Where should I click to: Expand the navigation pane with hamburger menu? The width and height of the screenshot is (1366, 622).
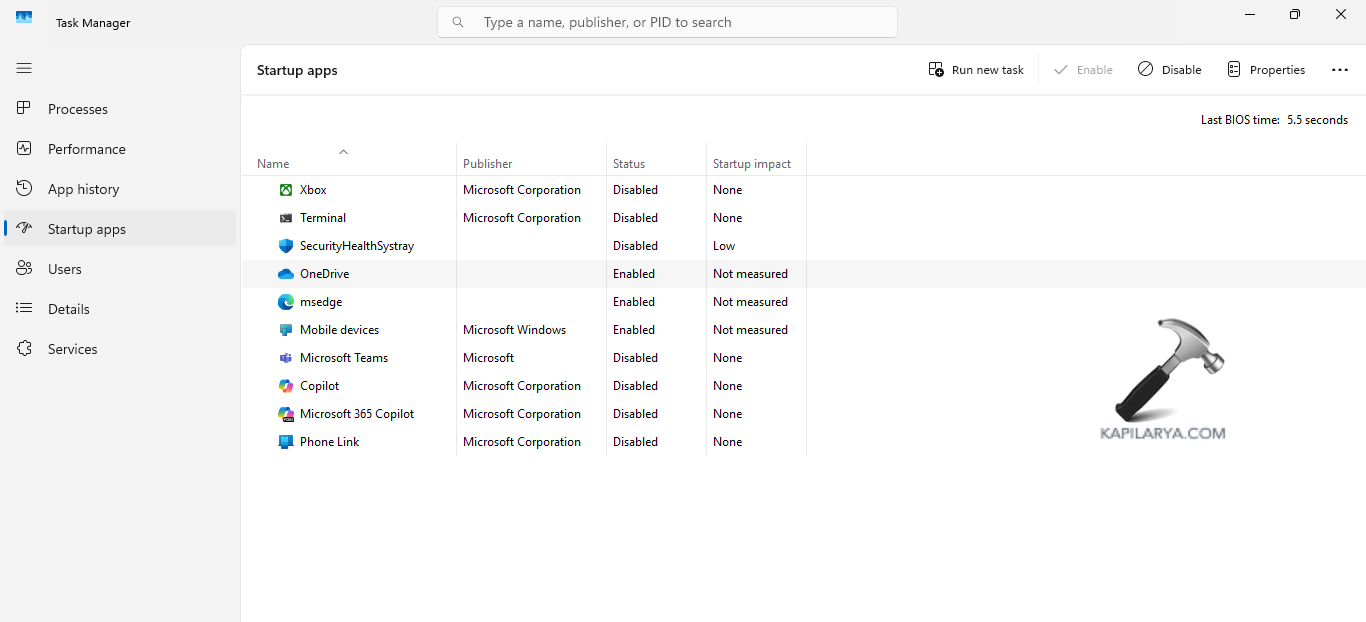point(24,68)
